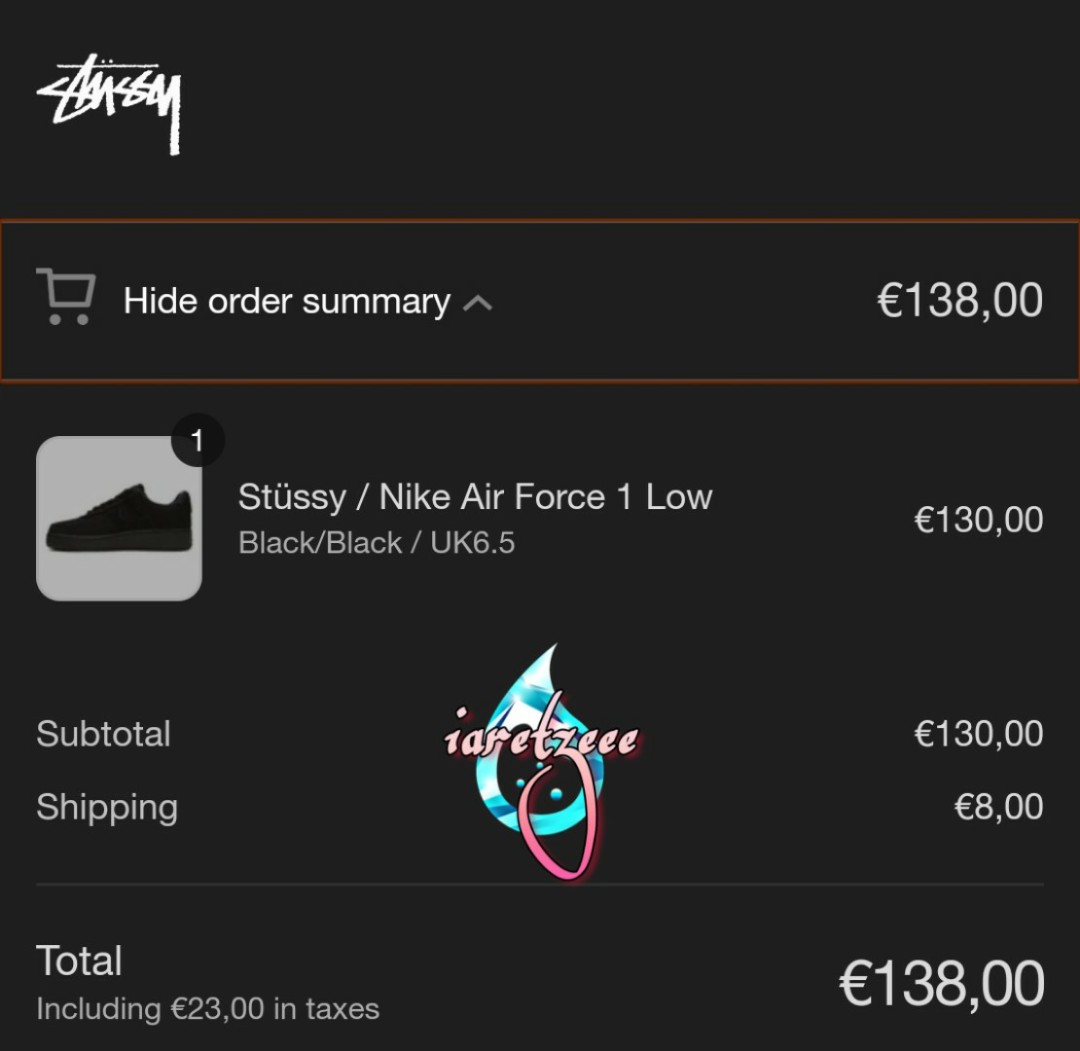
Task: Click the Subtotal label
Action: point(104,734)
